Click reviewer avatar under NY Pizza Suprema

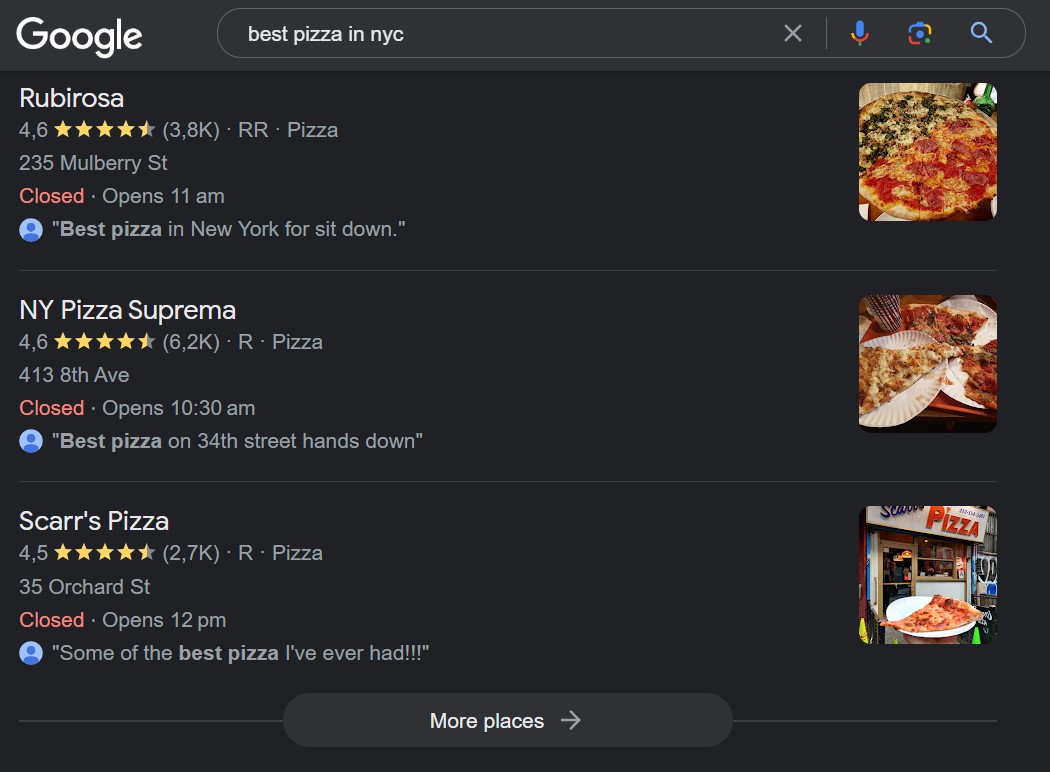(31, 441)
